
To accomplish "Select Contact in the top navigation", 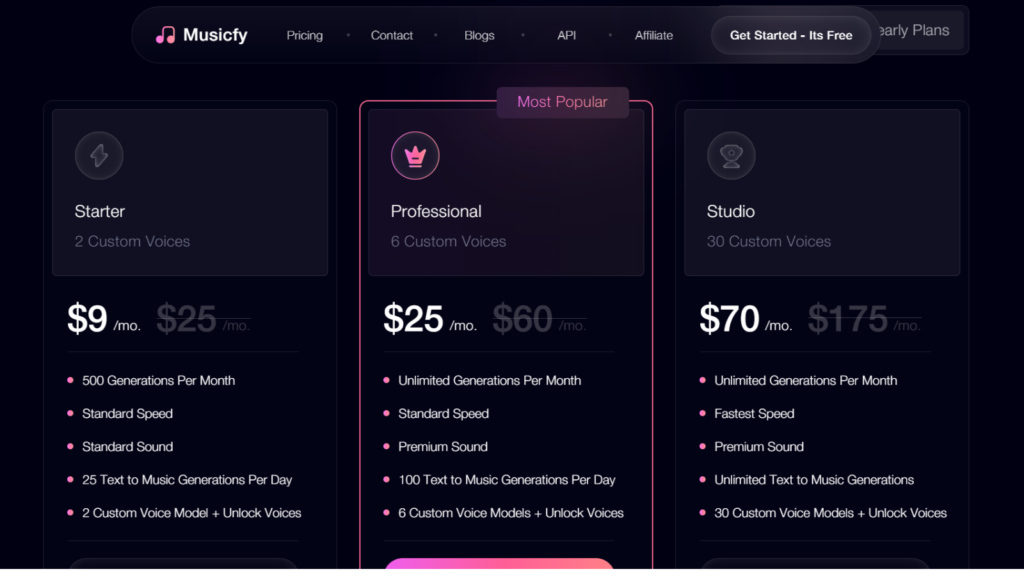I will pos(391,35).
